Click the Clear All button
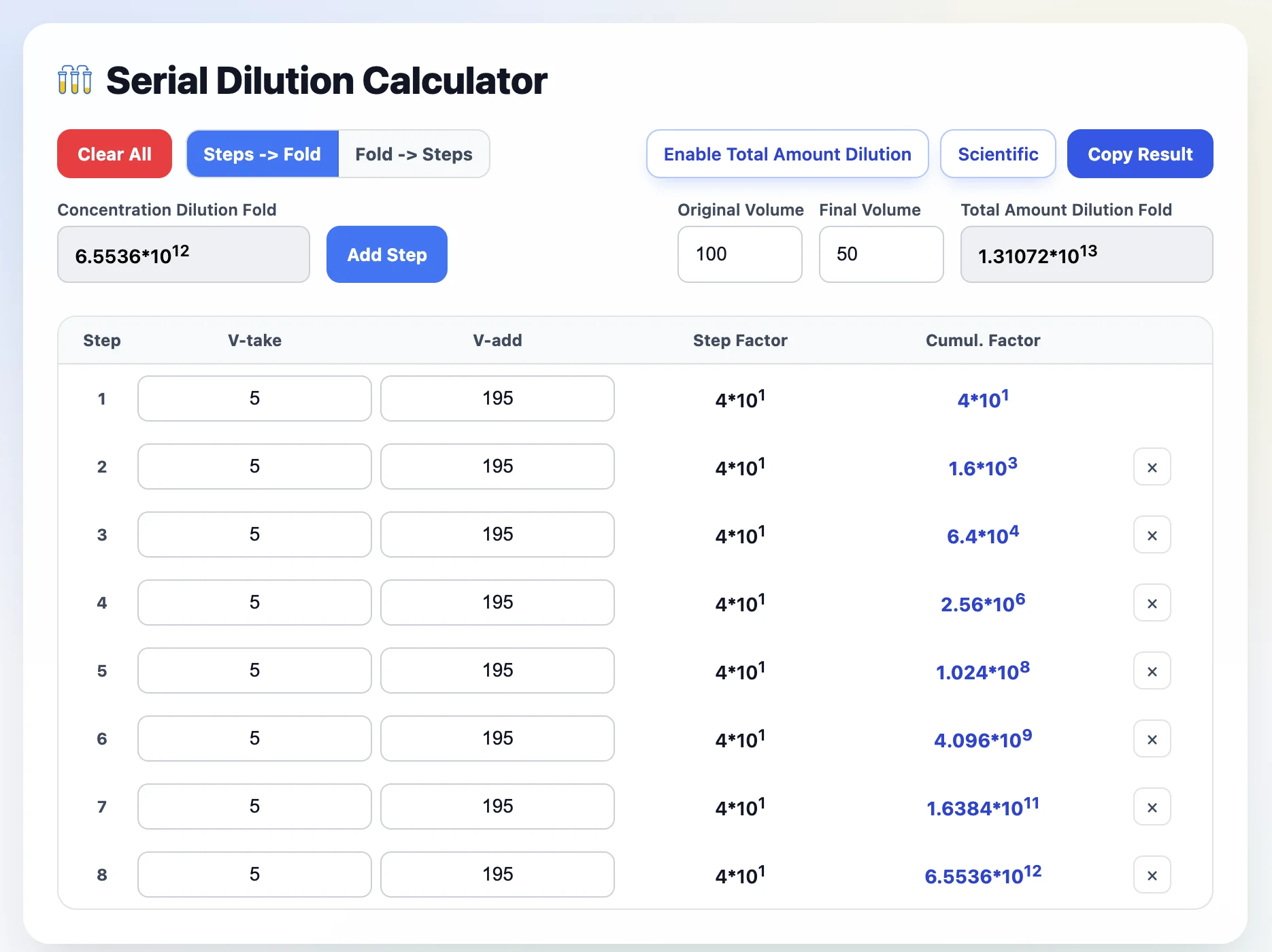 click(114, 154)
